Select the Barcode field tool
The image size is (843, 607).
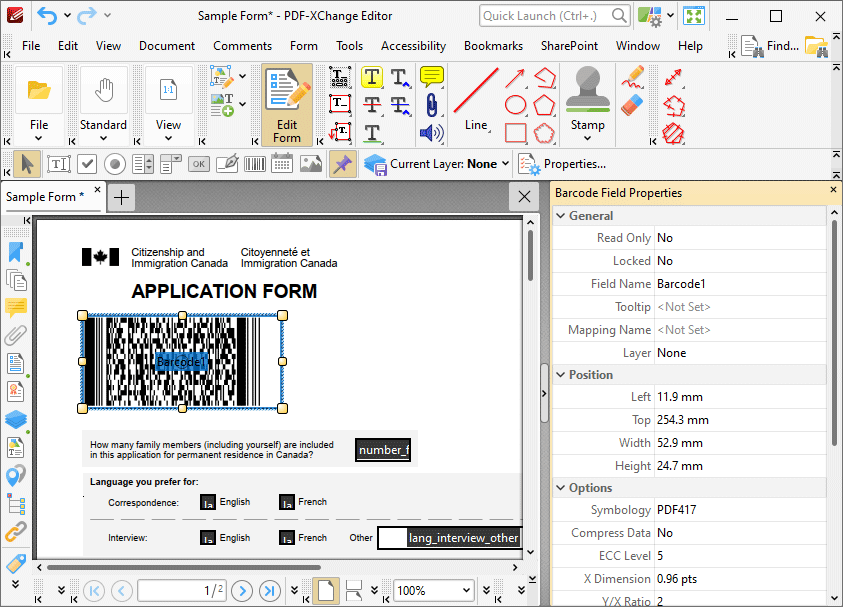tap(255, 164)
